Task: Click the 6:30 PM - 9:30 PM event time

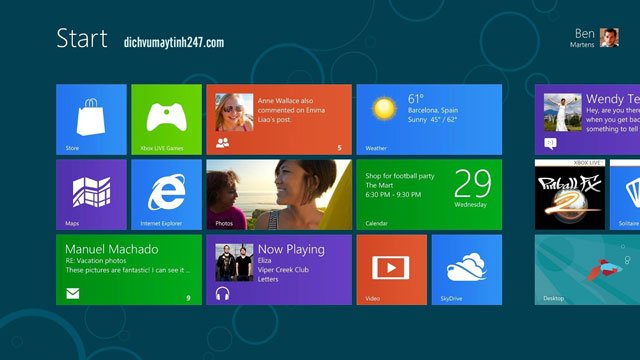Action: [393, 195]
